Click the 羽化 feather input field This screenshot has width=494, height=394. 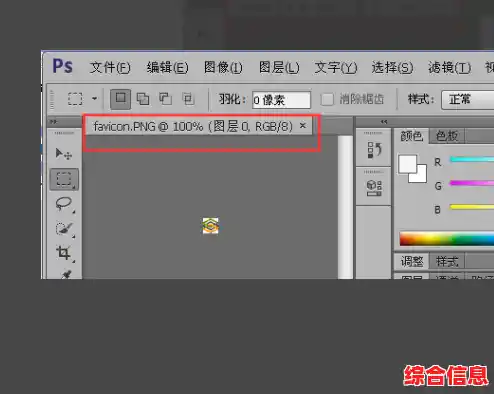coord(281,100)
